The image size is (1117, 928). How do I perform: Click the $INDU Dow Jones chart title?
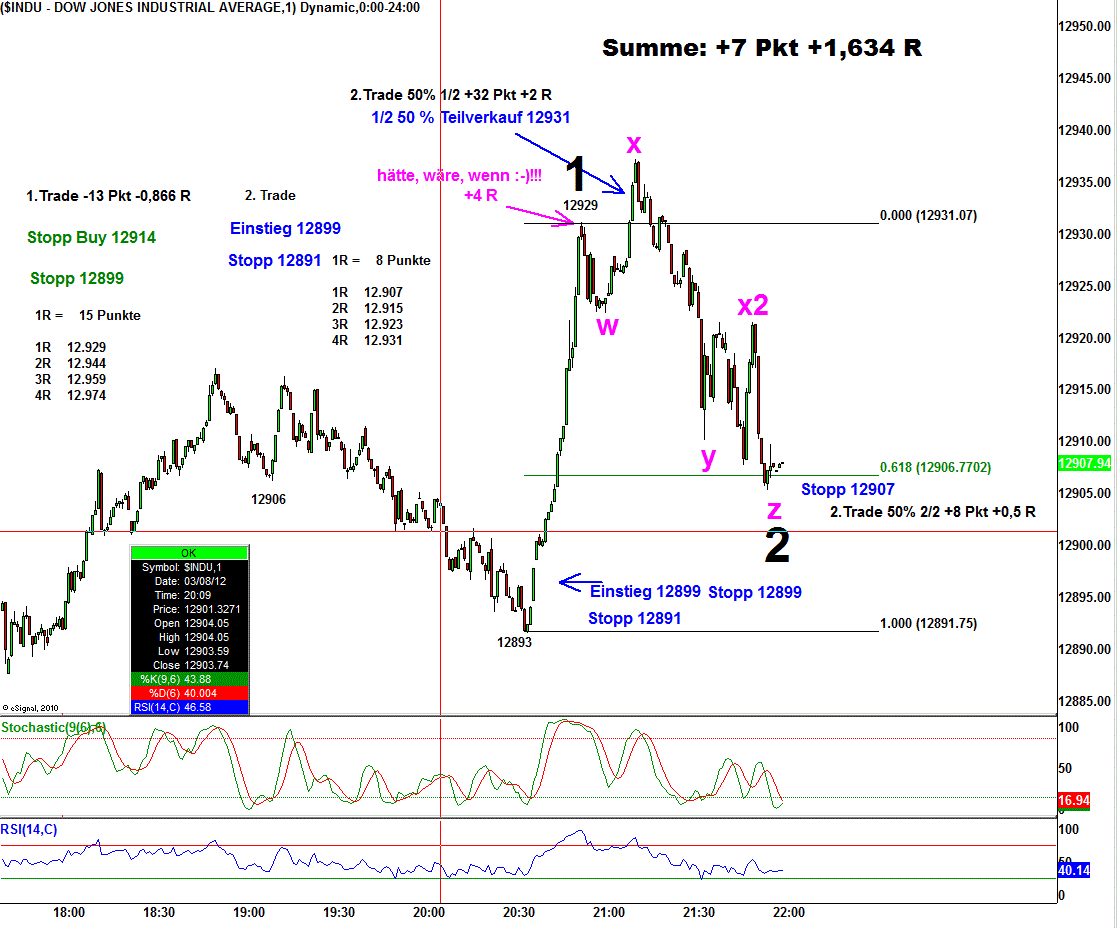point(210,7)
